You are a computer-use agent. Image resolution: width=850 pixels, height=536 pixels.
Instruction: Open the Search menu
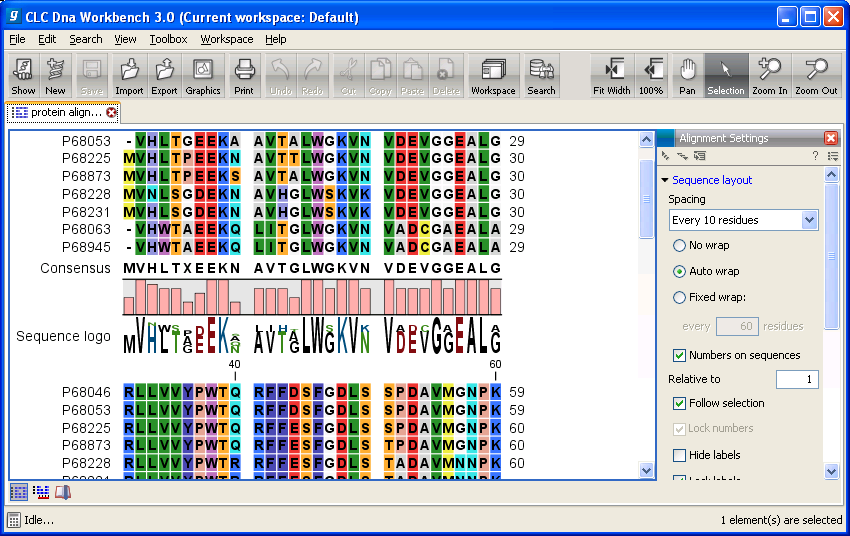(86, 39)
